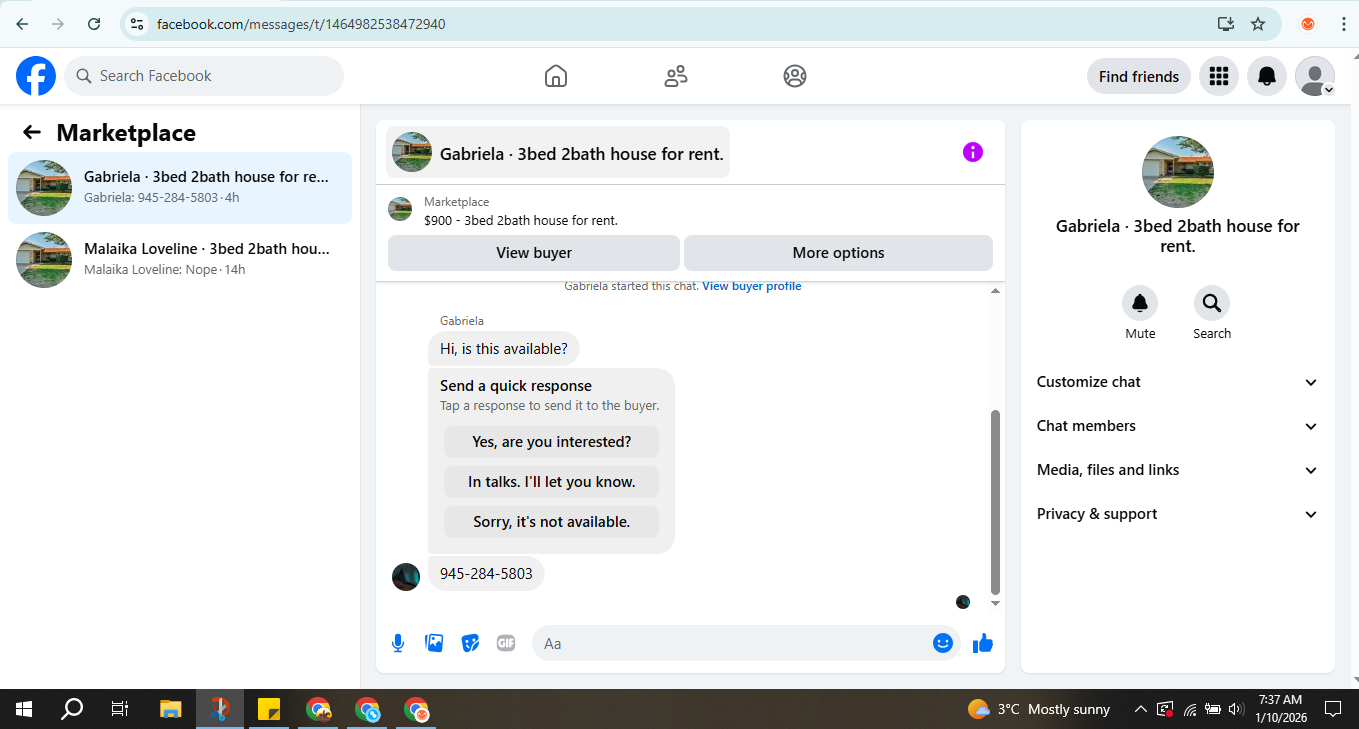Go to Home feed icon
Viewport: 1359px width, 729px height.
click(x=556, y=76)
